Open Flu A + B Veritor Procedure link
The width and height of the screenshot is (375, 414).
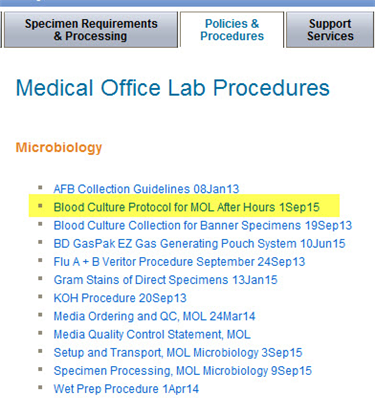point(179,262)
